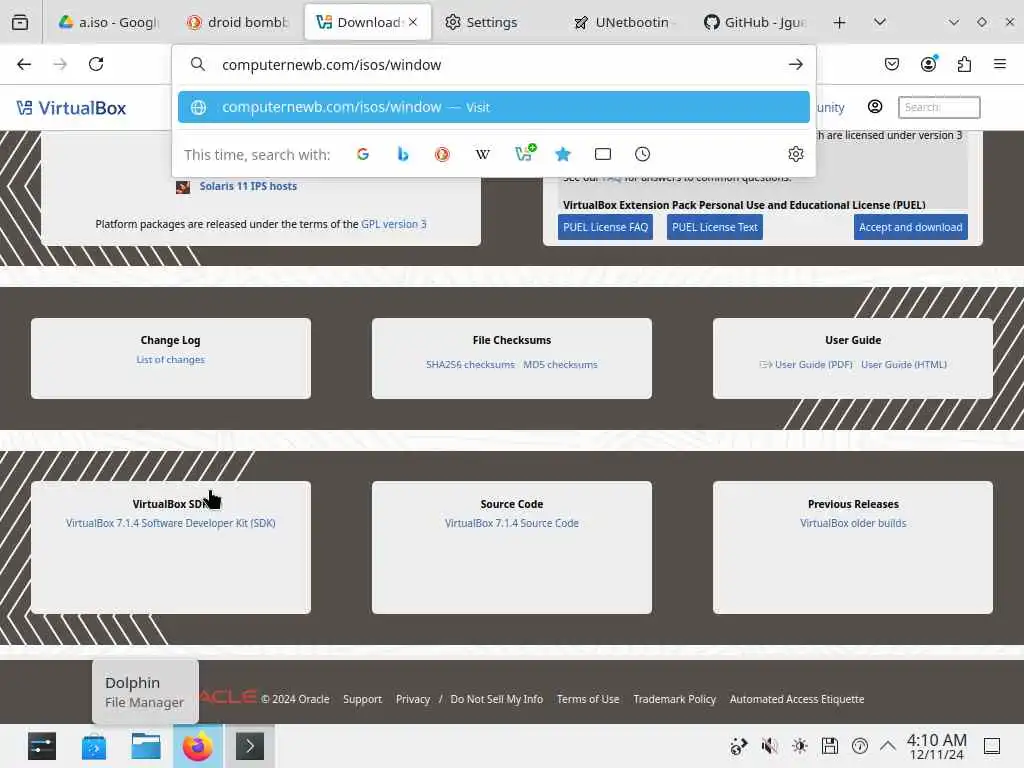The width and height of the screenshot is (1024, 768).
Task: Open the Discover software center from the taskbar
Action: (94, 746)
